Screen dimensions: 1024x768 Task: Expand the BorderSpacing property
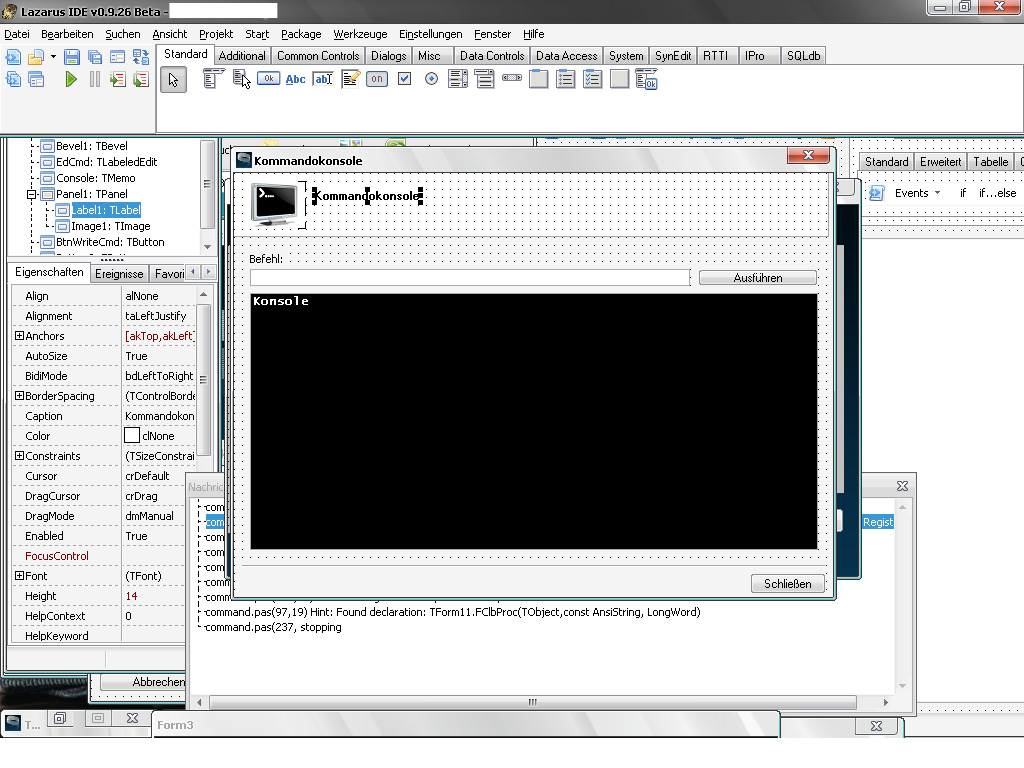(x=19, y=396)
